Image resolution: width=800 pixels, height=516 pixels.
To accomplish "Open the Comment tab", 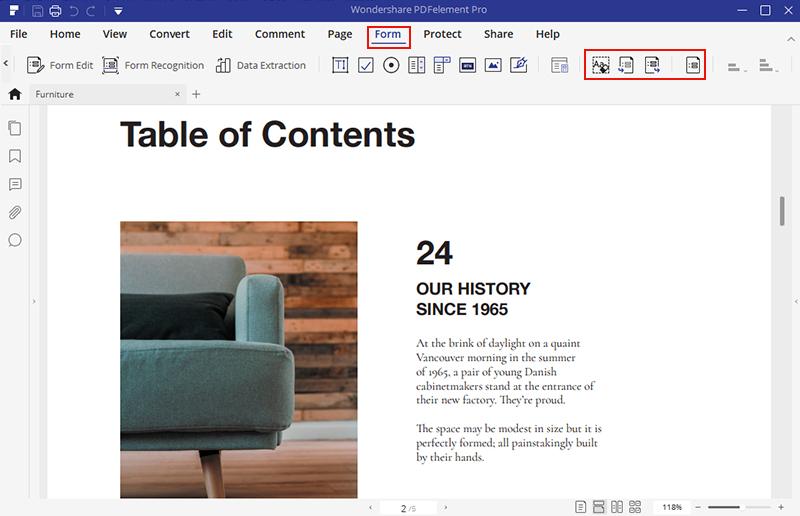I will point(280,34).
